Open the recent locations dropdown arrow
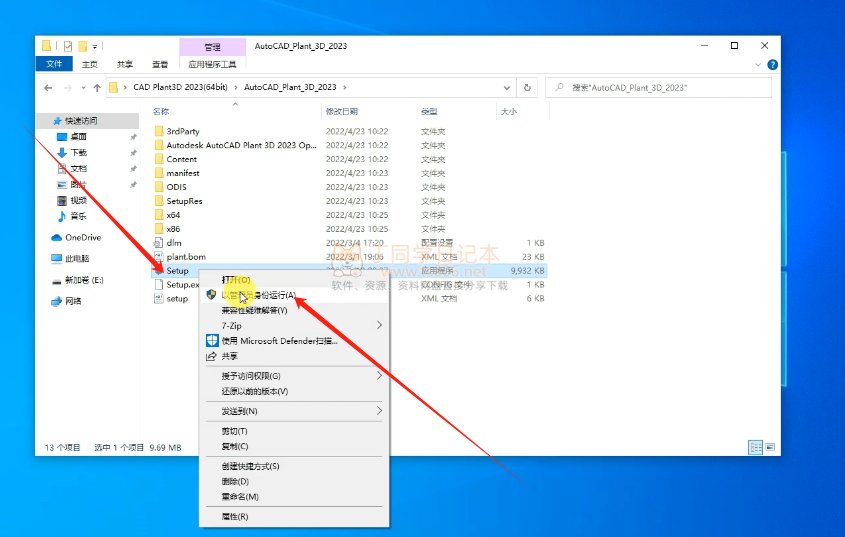 [83, 87]
